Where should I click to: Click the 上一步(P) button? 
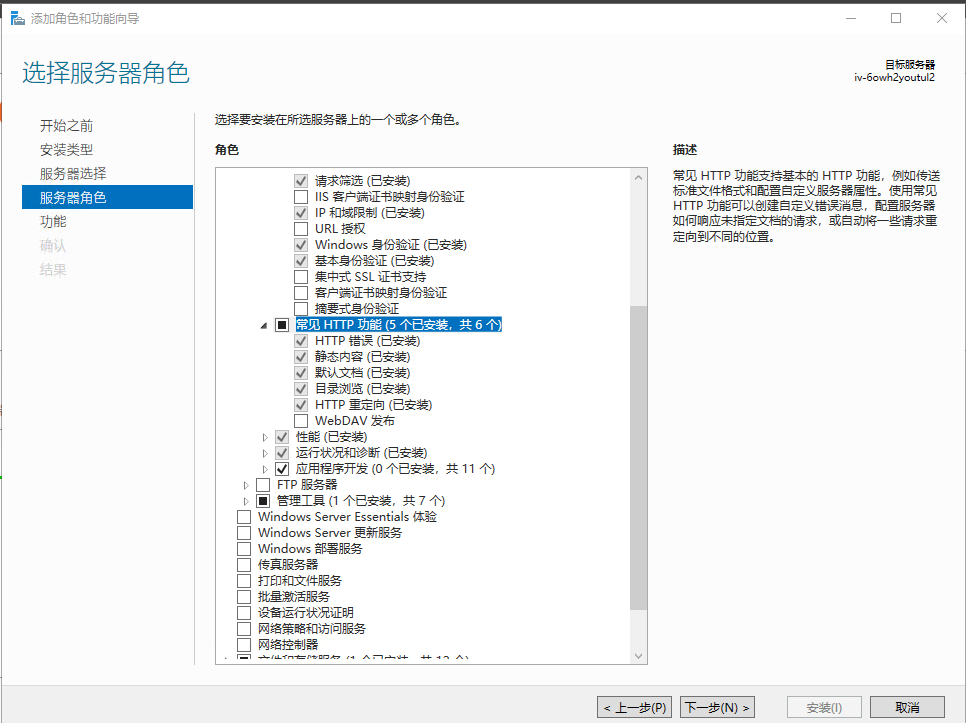pos(636,708)
